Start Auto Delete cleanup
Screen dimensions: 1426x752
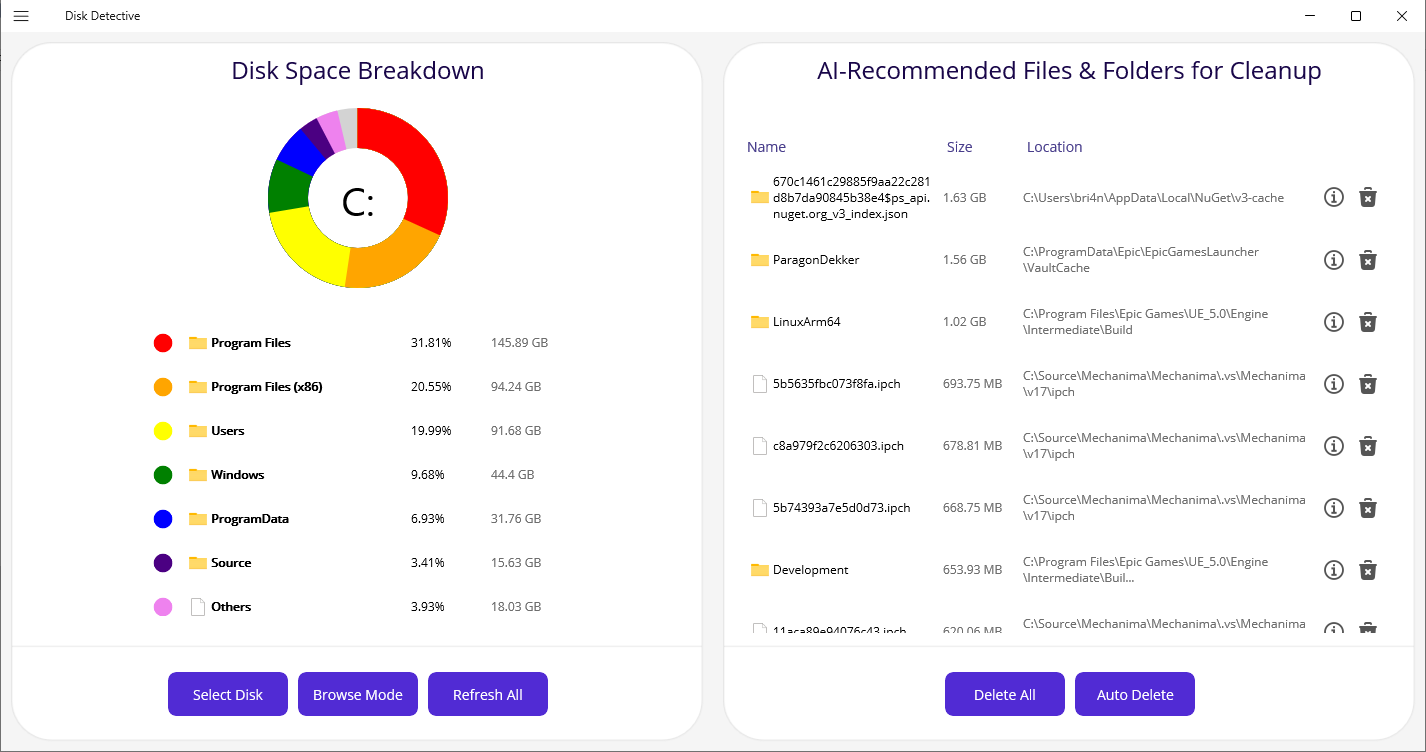click(1135, 694)
